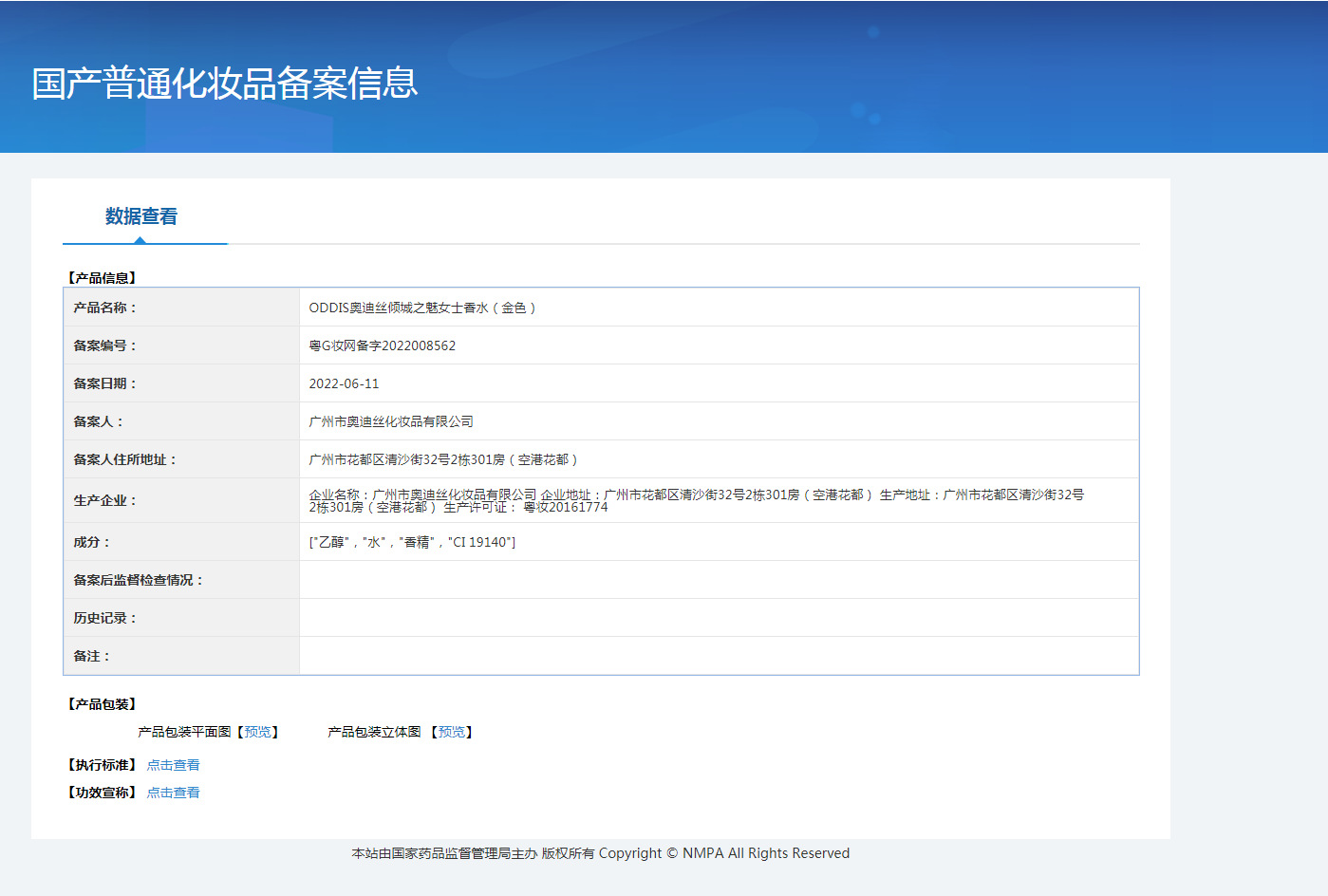Viewport: 1328px width, 896px height.
Task: Click the 生产企业 row label
Action: 105,500
